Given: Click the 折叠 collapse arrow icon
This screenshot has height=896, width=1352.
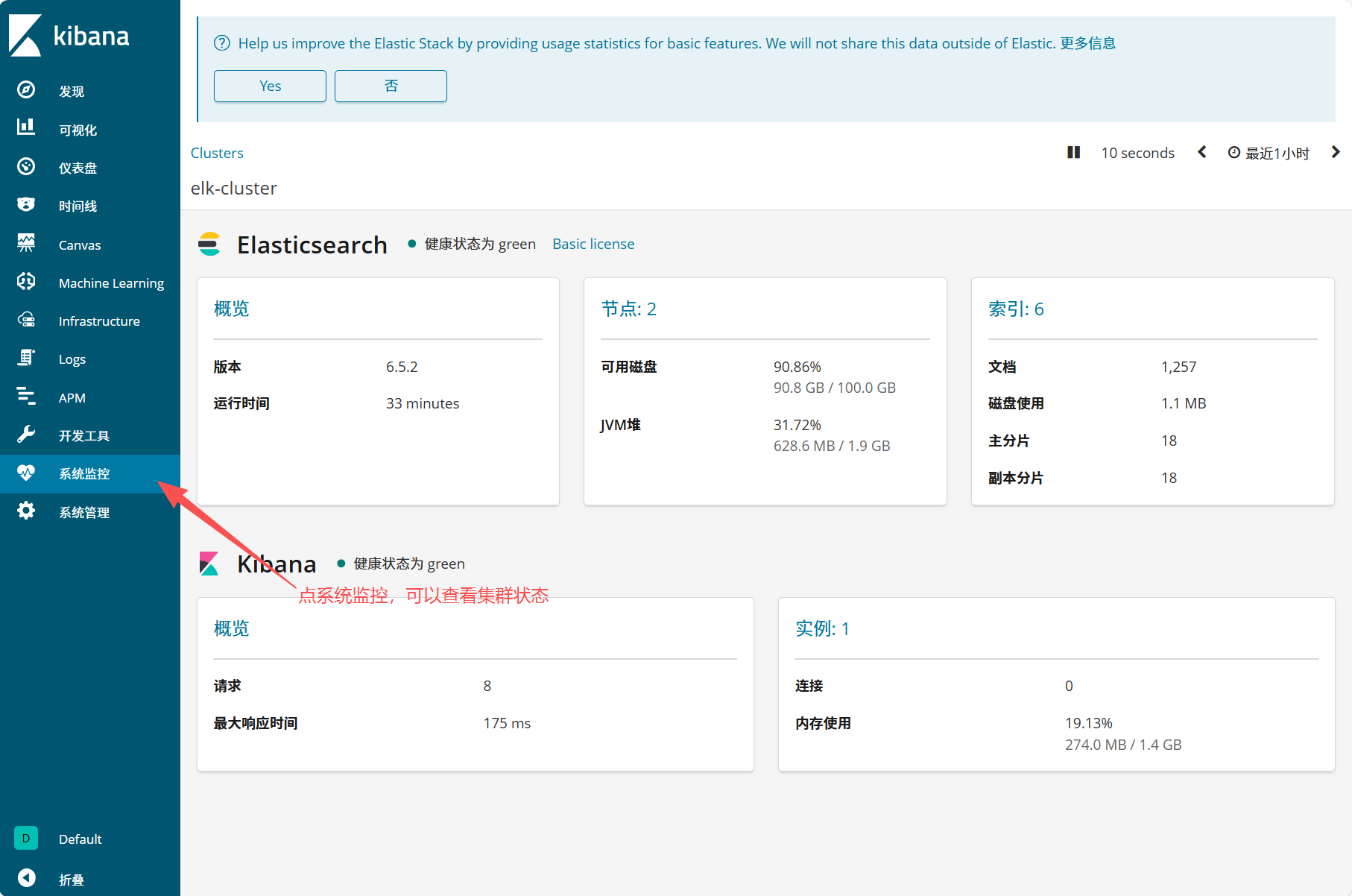Looking at the screenshot, I should coord(26,878).
